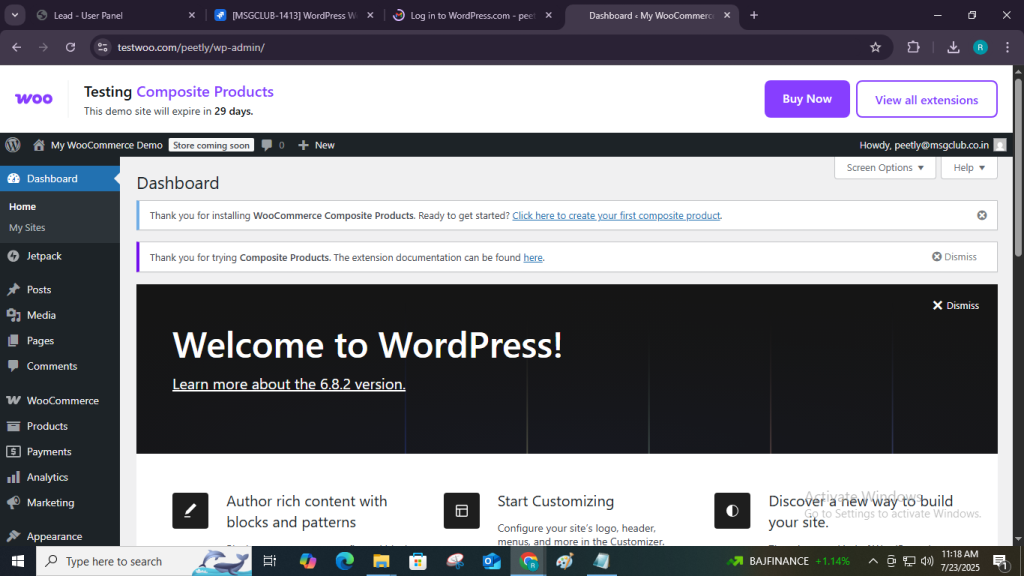Screen dimensions: 1024x576
Task: Switch to the MSGCLUB-1413 WordPress tab
Action: (x=294, y=15)
